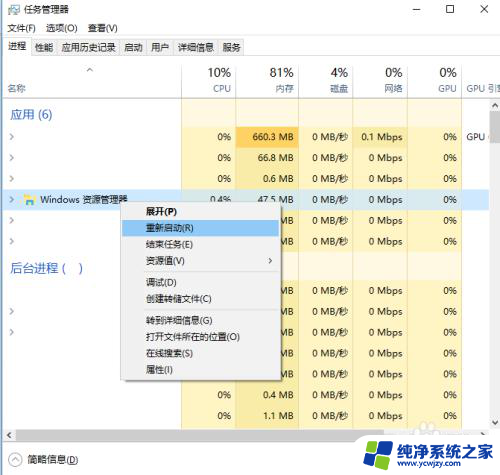Image resolution: width=500 pixels, height=475 pixels.
Task: Switch to the 服务 tab
Action: click(231, 48)
